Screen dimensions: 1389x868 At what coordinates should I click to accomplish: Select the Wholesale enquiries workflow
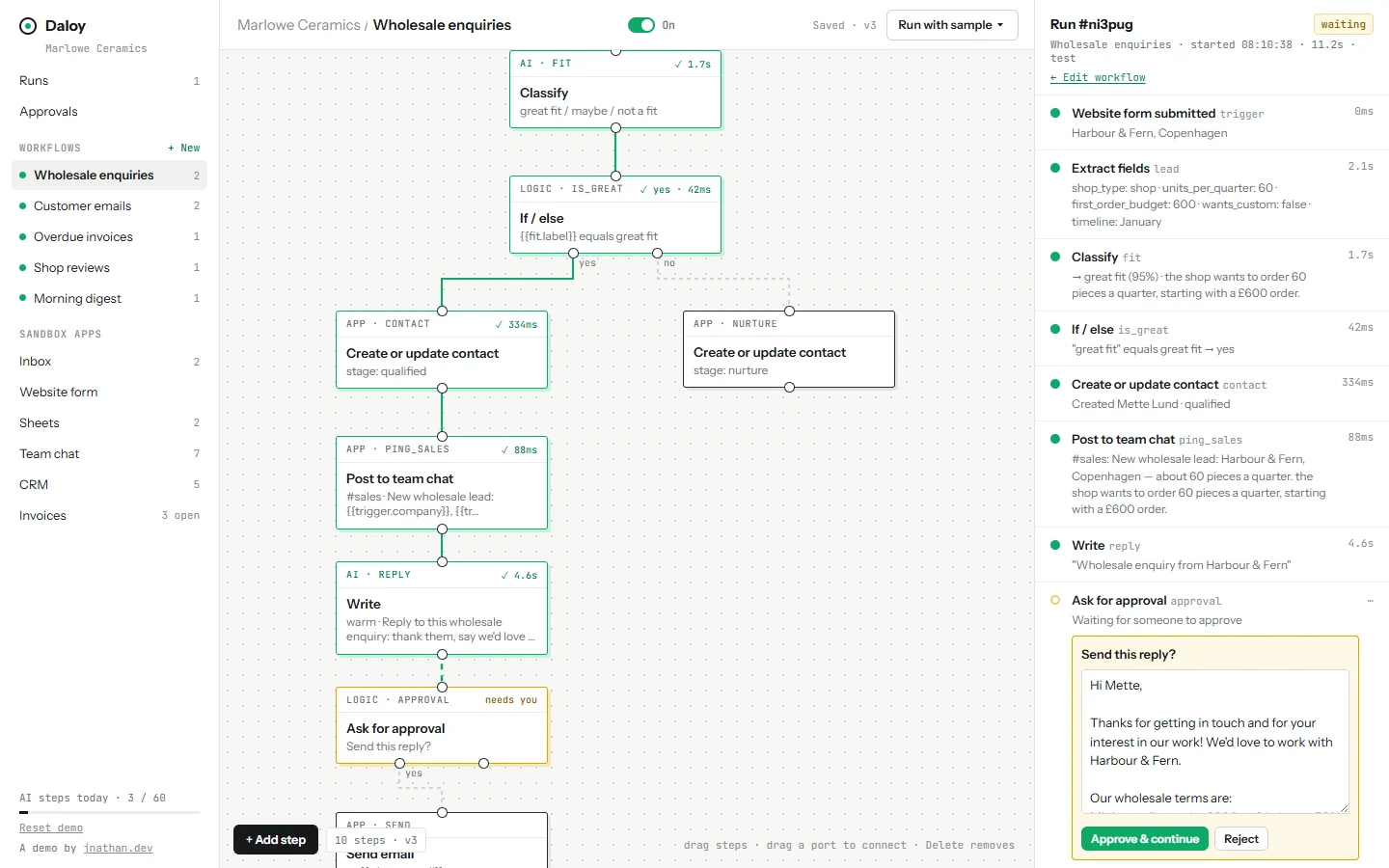coord(109,176)
